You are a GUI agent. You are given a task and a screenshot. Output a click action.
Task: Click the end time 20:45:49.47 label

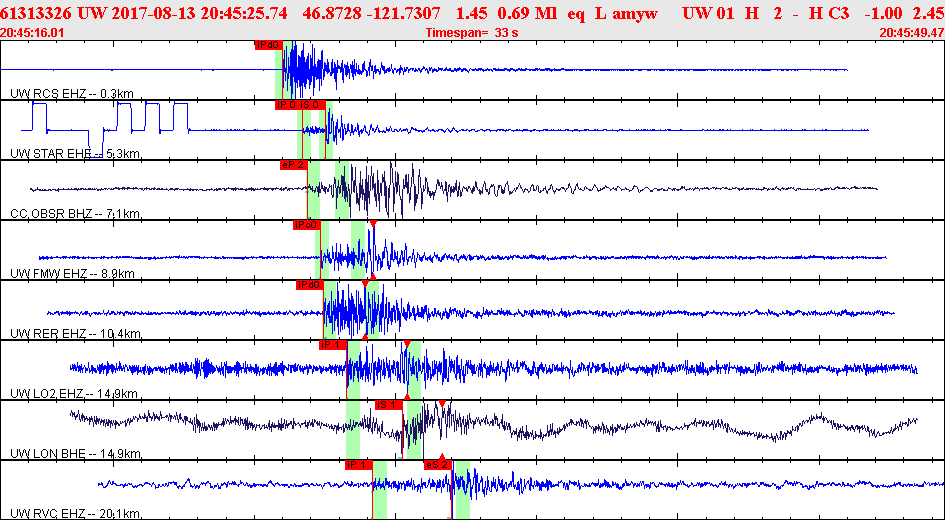point(911,33)
